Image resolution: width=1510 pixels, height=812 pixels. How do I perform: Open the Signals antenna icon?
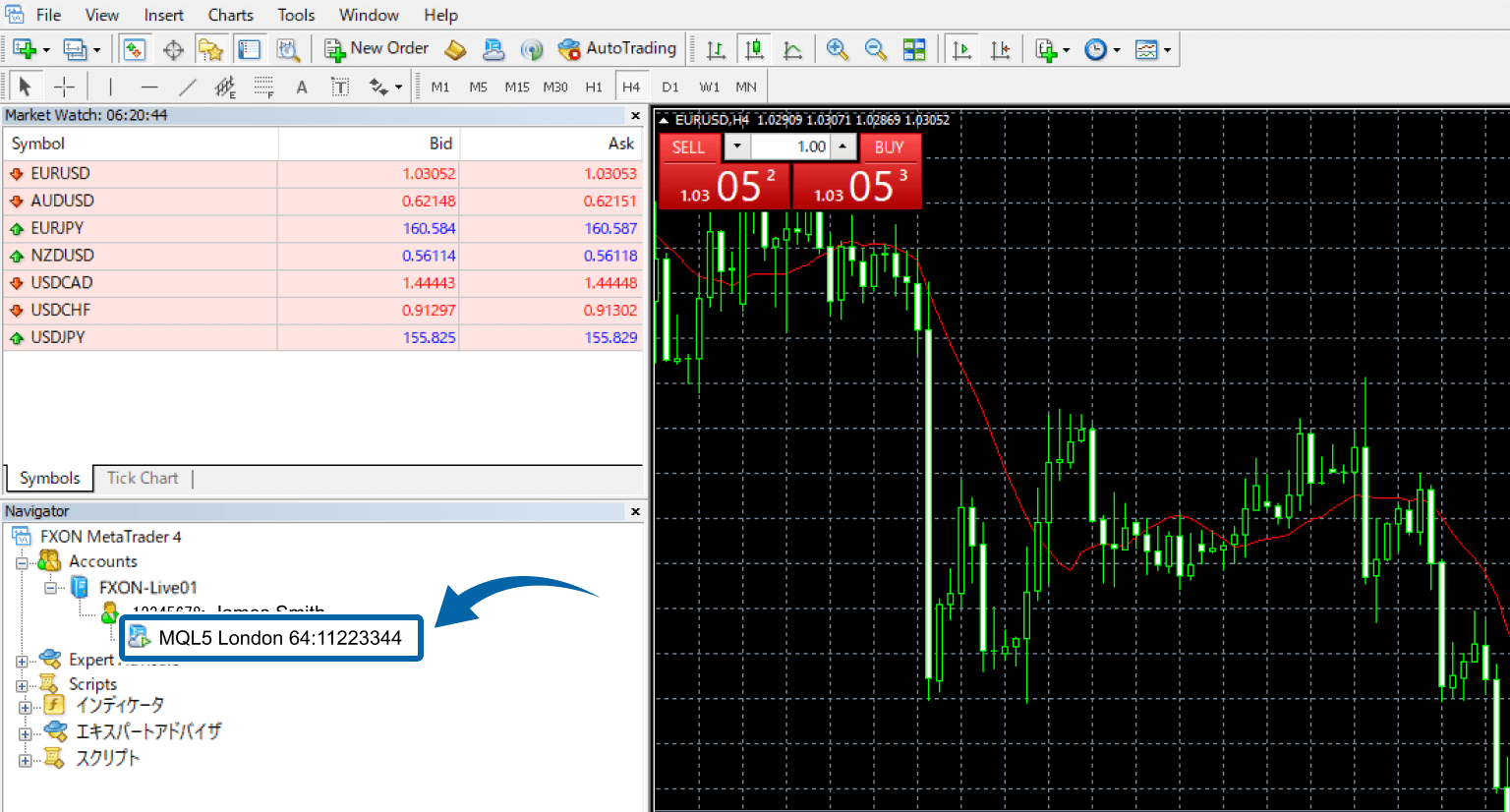pos(532,49)
